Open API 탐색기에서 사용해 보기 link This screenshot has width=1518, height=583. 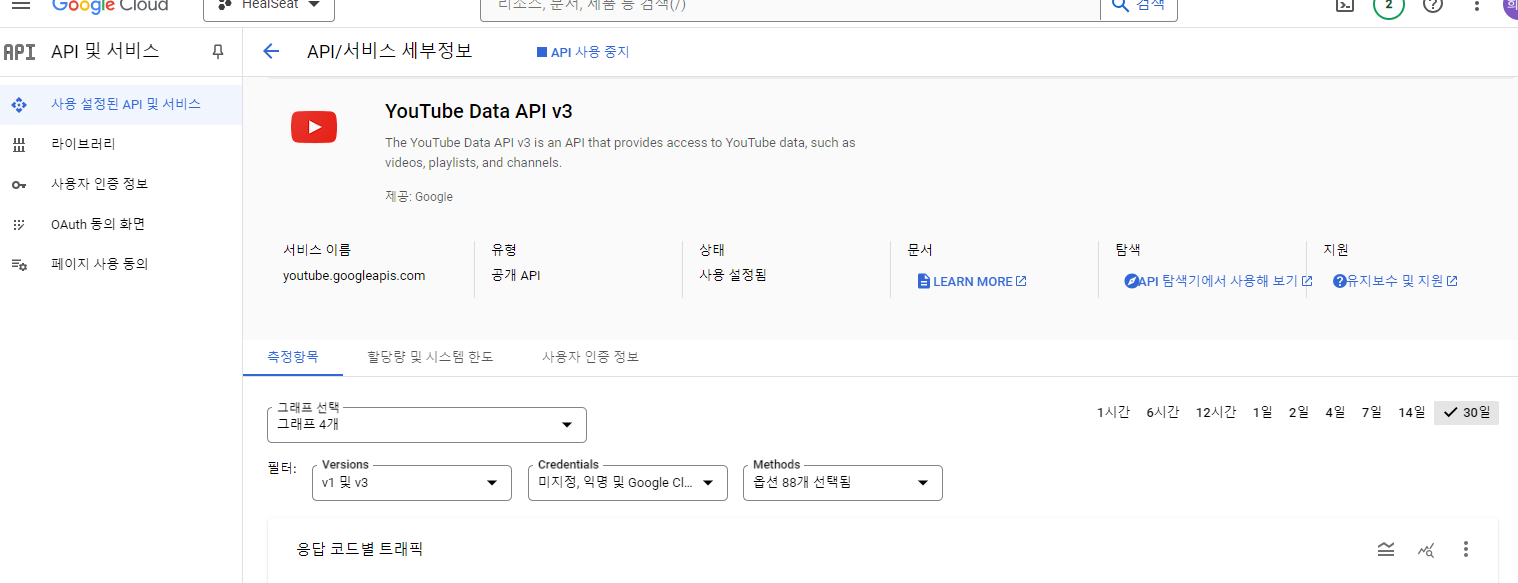[1218, 281]
